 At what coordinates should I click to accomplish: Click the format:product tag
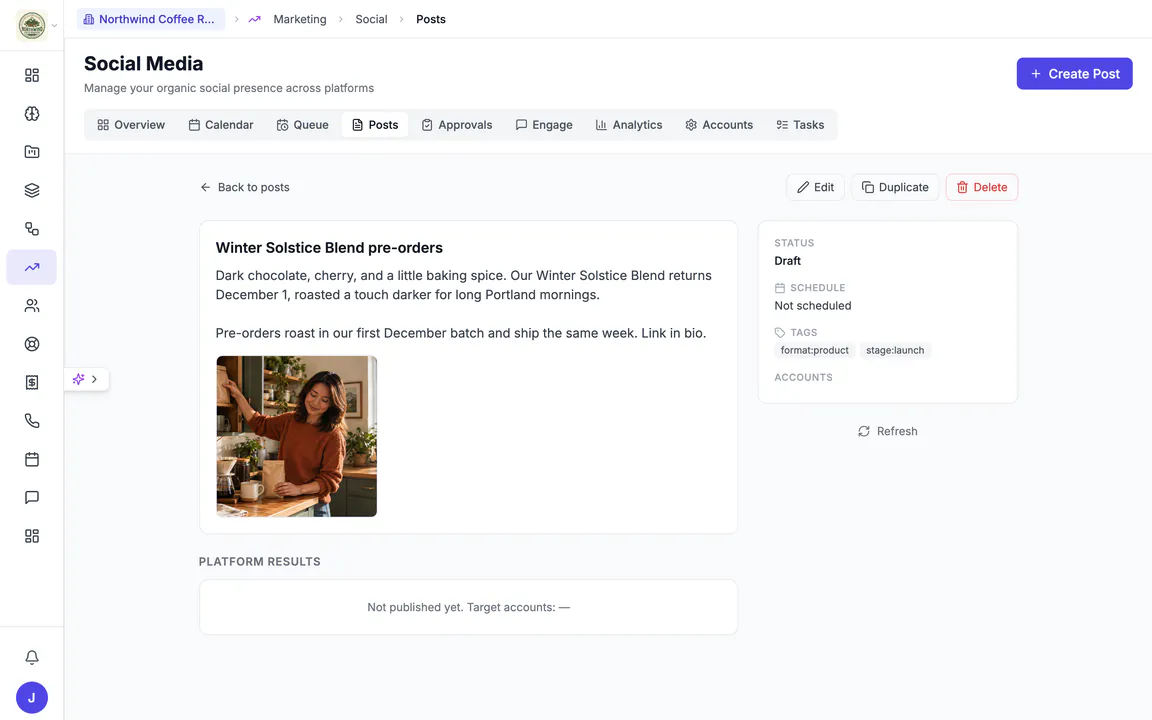pos(814,350)
